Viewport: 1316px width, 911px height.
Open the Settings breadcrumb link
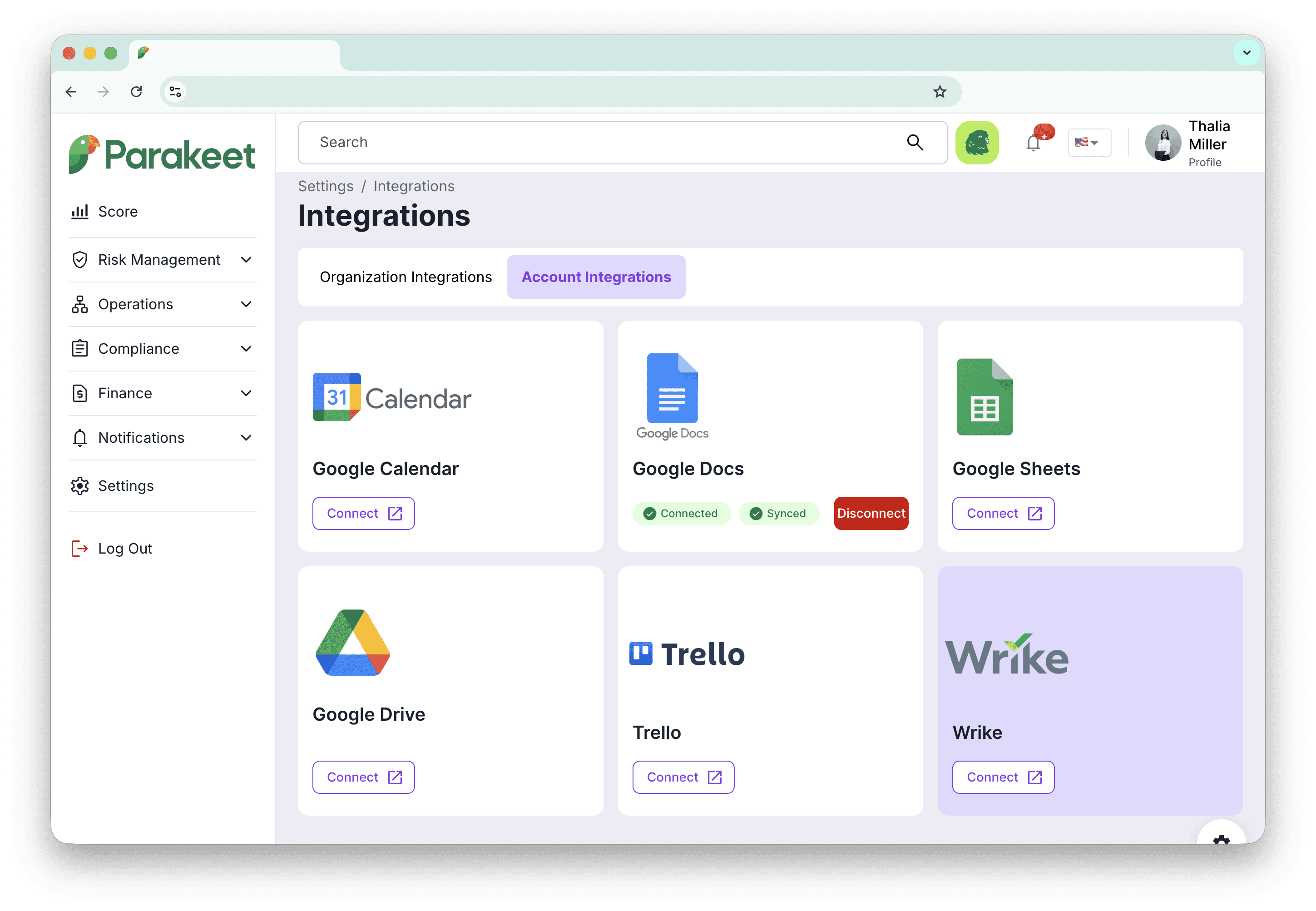(325, 186)
